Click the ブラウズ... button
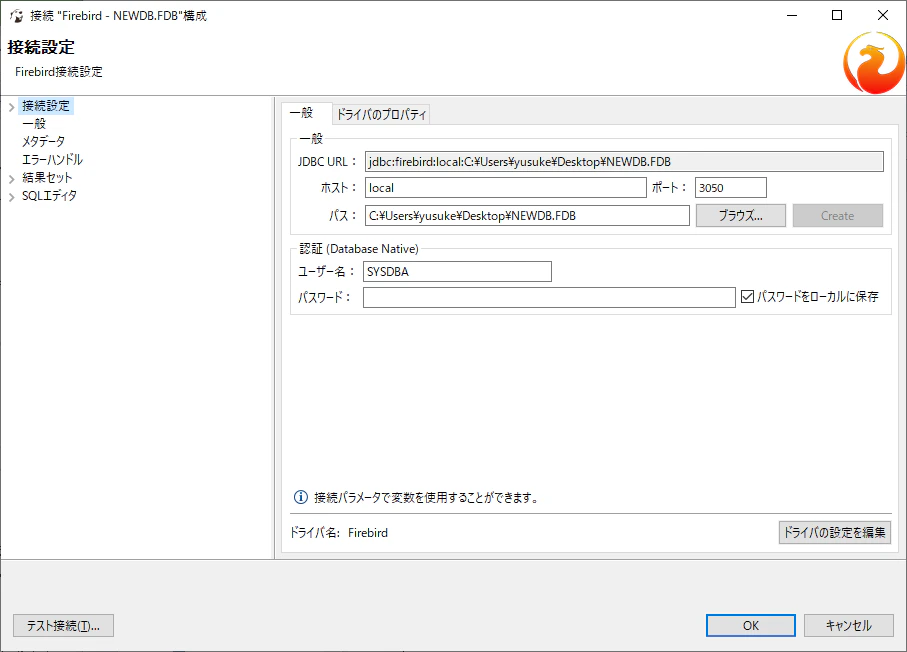This screenshot has width=907, height=652. pyautogui.click(x=740, y=216)
